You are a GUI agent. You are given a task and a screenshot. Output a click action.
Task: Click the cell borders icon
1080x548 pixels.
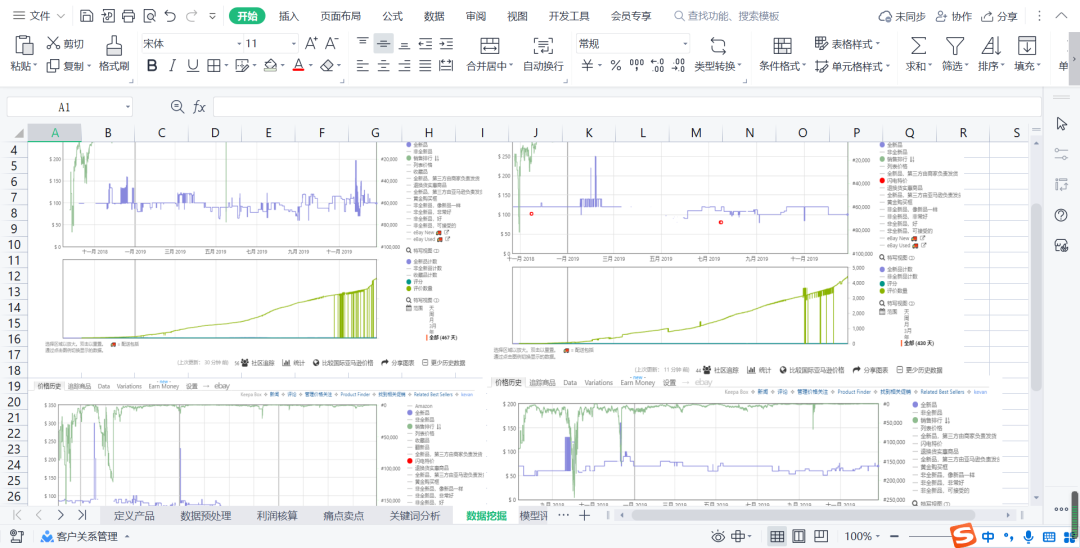[x=214, y=66]
